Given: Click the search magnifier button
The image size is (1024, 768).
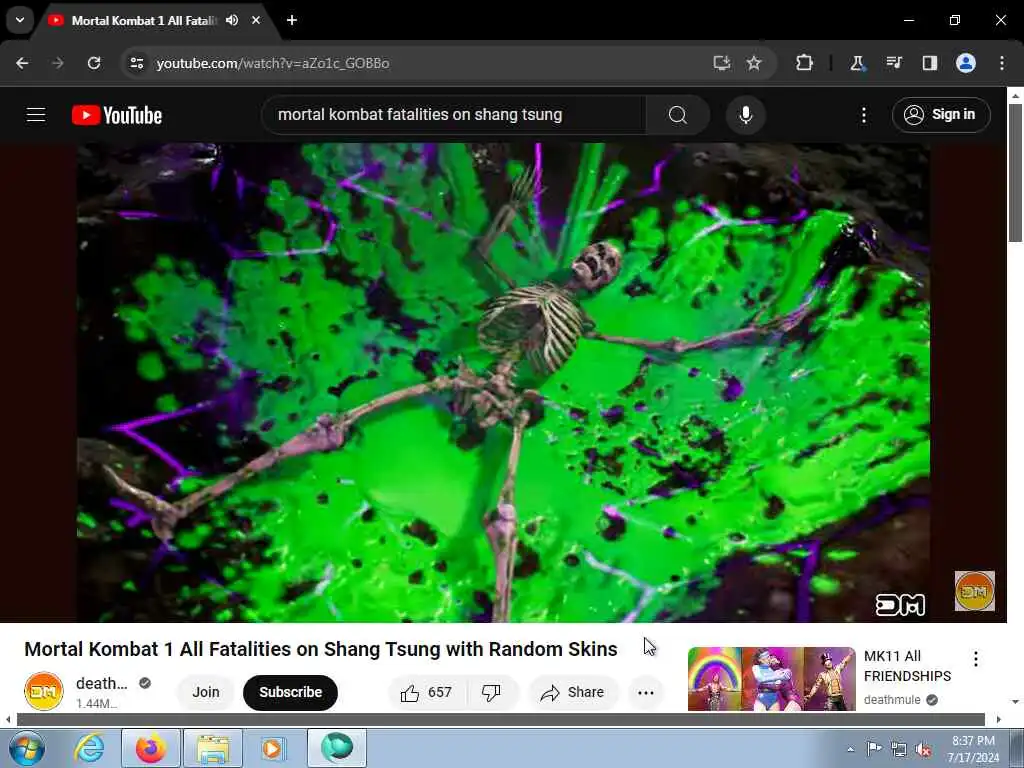Looking at the screenshot, I should coord(678,115).
